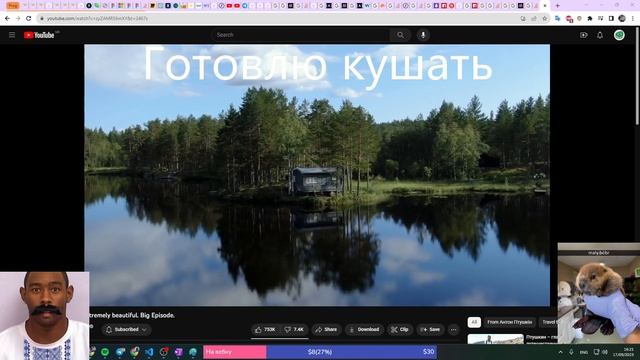Focus the YouTube Search field

point(300,35)
